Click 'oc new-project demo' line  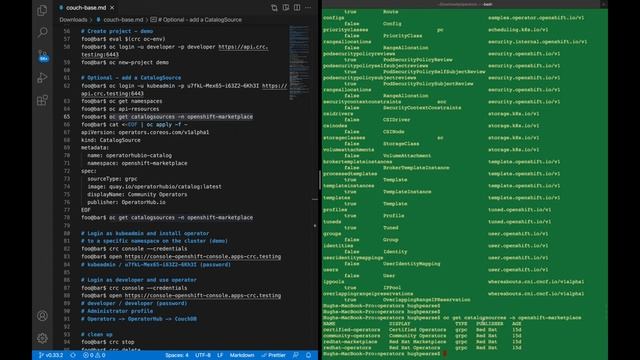pos(139,62)
